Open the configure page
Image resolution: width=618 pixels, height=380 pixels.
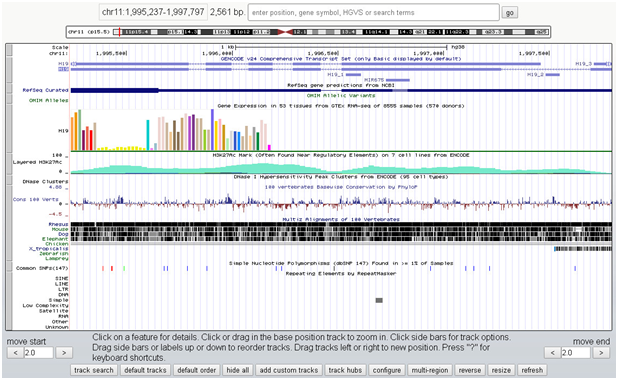click(387, 370)
